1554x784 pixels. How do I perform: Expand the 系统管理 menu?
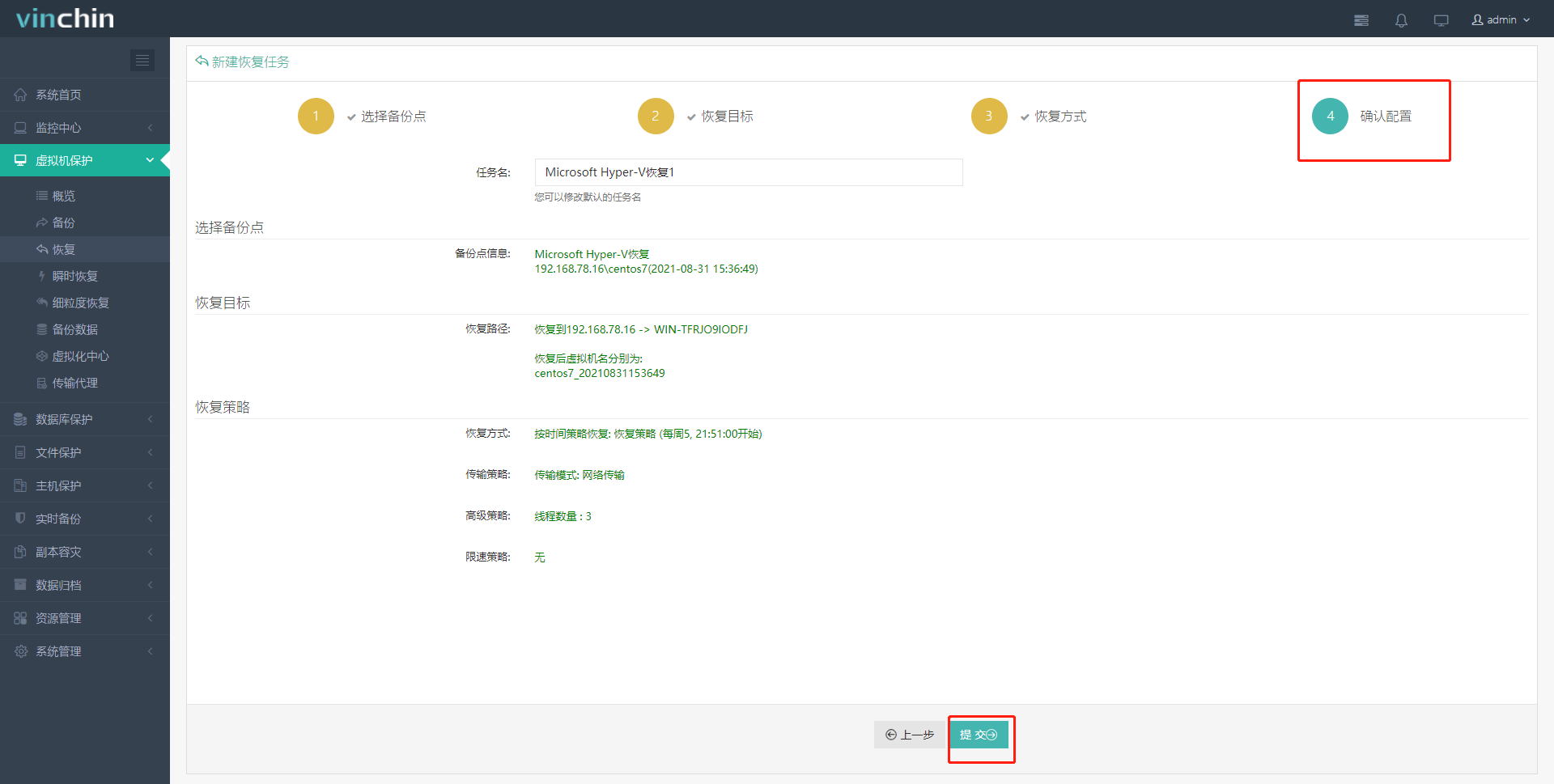click(x=85, y=651)
